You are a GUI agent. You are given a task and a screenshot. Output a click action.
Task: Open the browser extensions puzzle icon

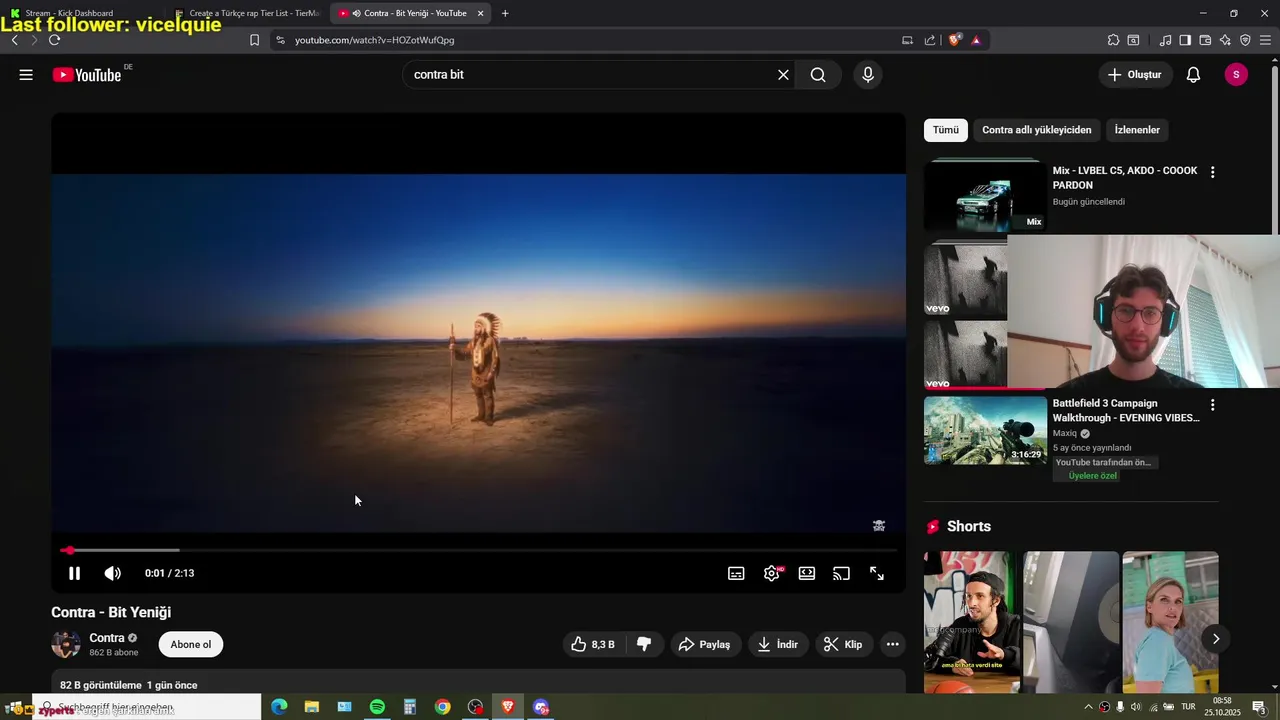point(1113,40)
